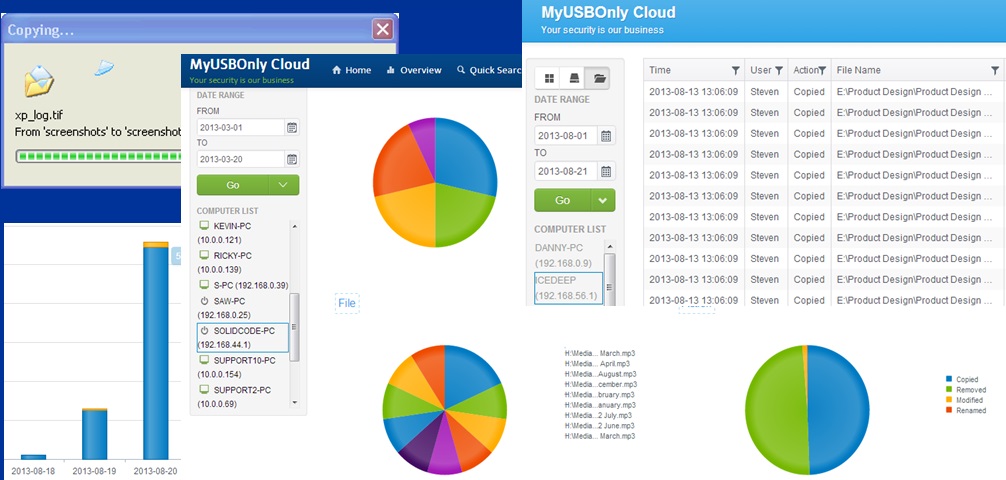
Task: Click the green half of Copied/Removed pie
Action: tap(776, 409)
